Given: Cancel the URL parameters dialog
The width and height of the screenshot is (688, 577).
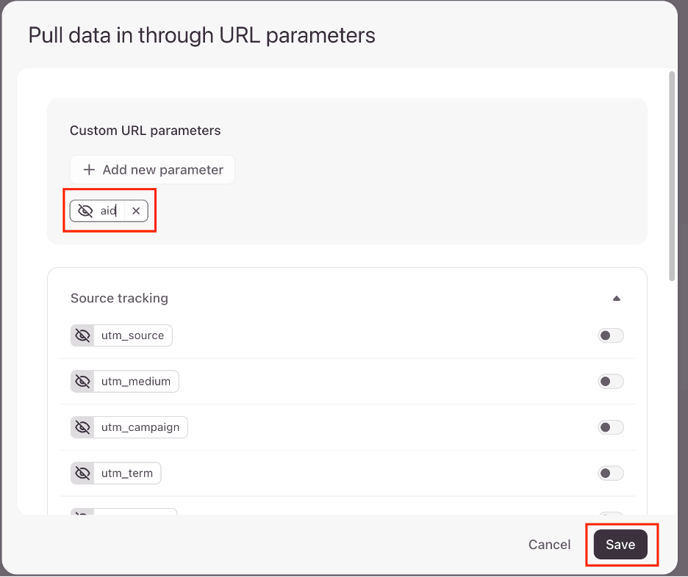Looking at the screenshot, I should [x=549, y=545].
